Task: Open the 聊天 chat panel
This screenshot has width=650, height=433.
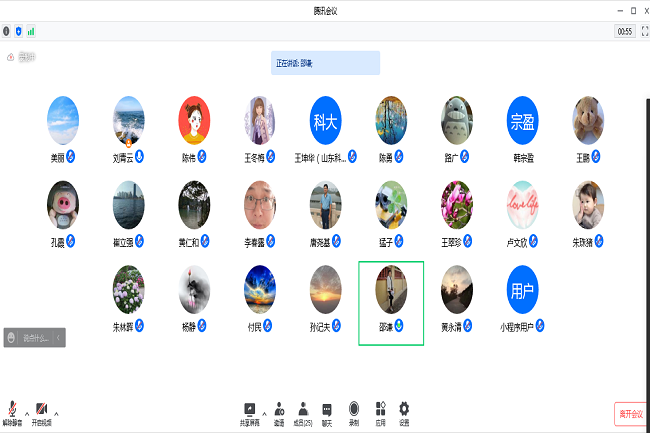Action: tap(327, 411)
